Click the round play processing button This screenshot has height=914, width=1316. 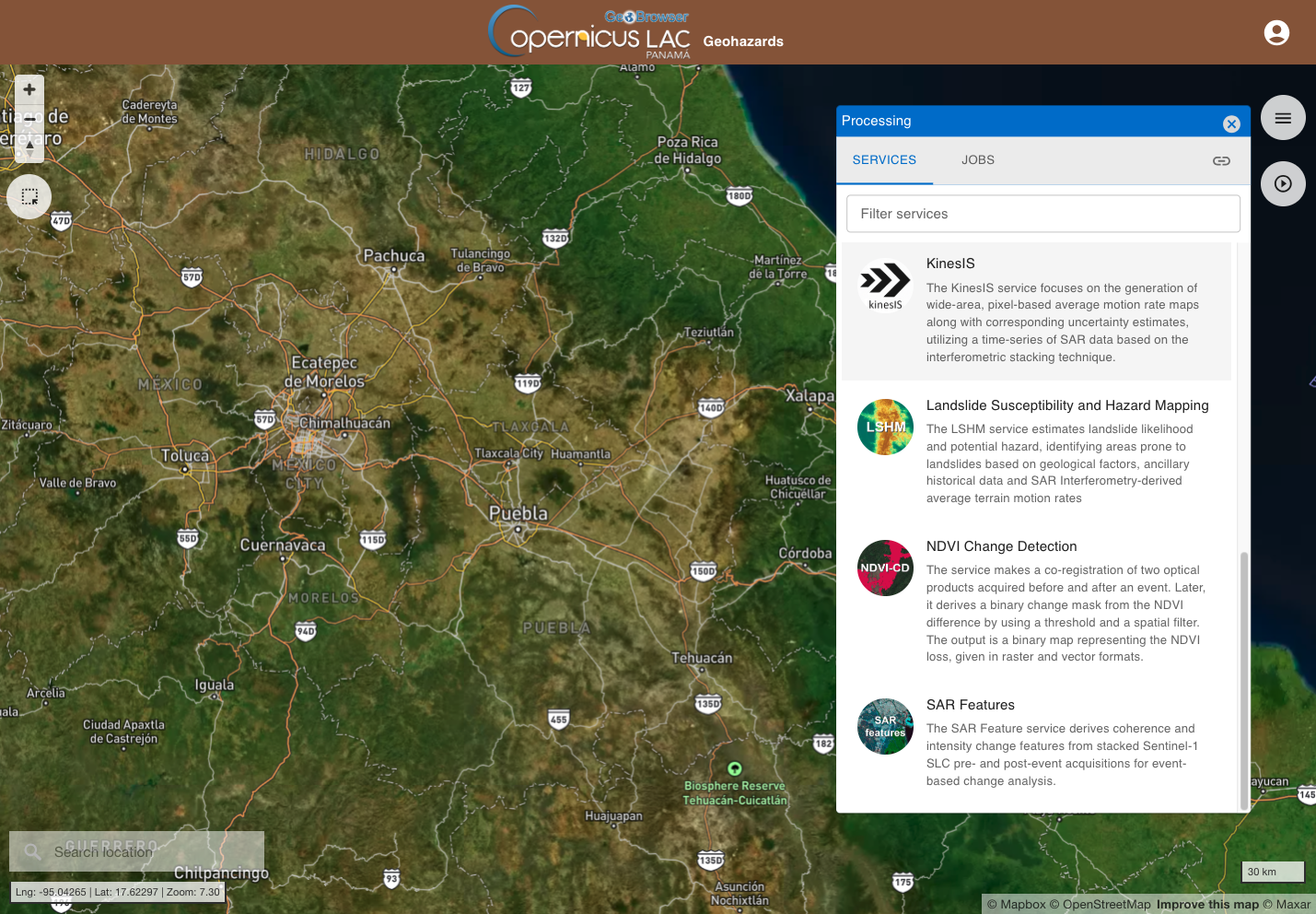1283,184
